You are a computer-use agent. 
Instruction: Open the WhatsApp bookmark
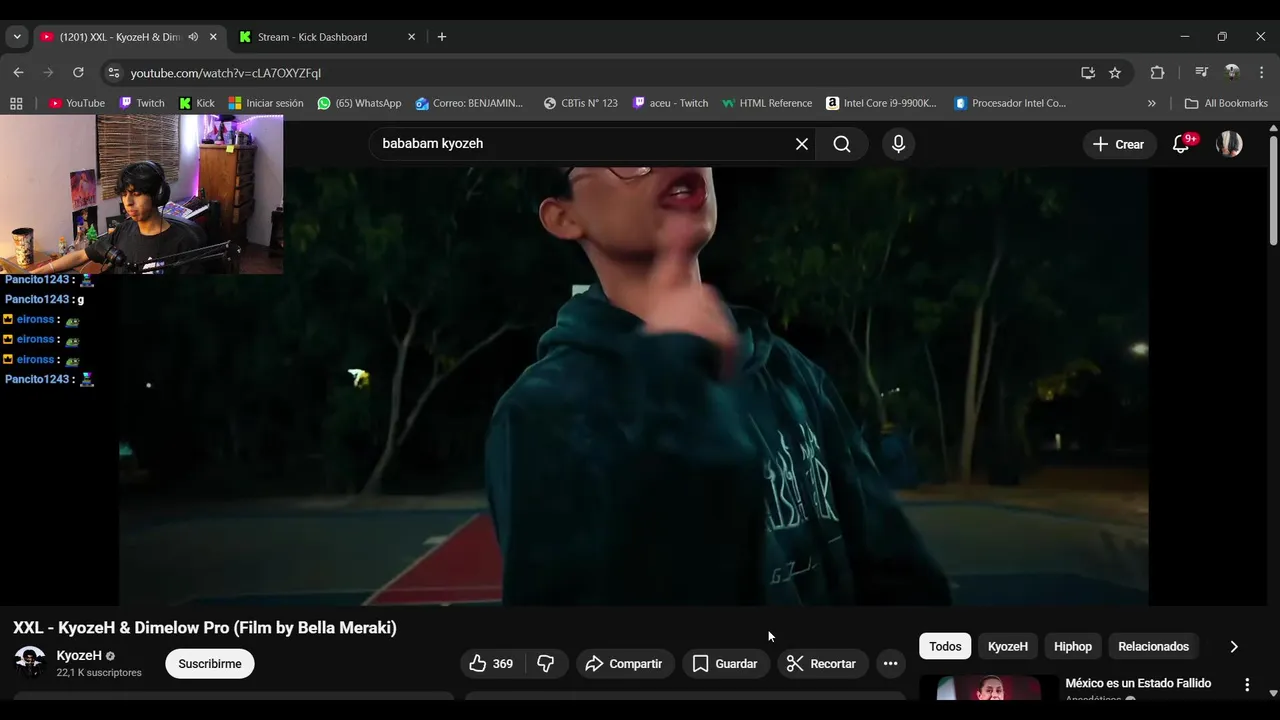pos(359,103)
